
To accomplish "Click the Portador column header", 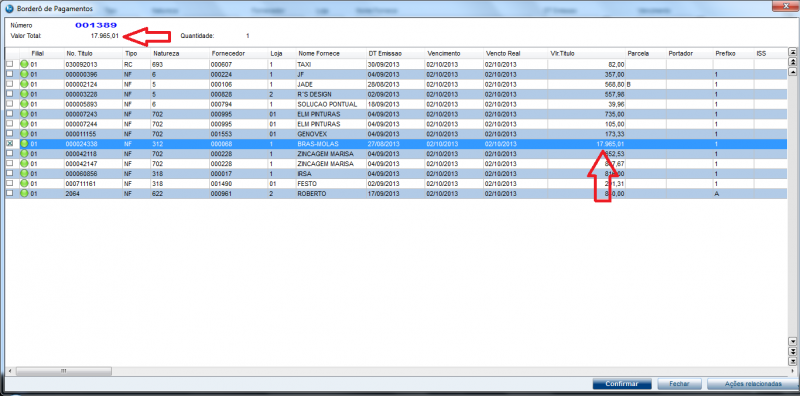I will [x=690, y=53].
